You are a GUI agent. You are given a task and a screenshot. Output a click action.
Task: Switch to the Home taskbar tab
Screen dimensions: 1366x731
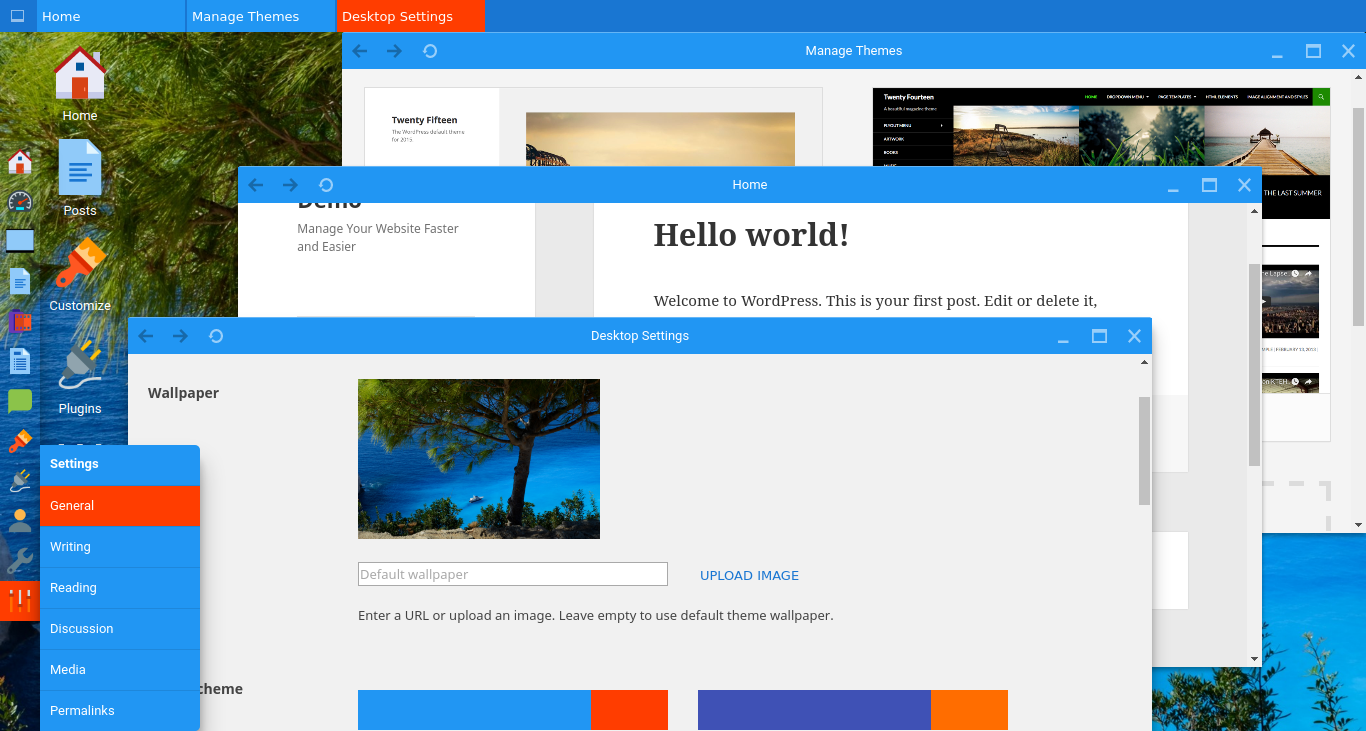pos(110,16)
